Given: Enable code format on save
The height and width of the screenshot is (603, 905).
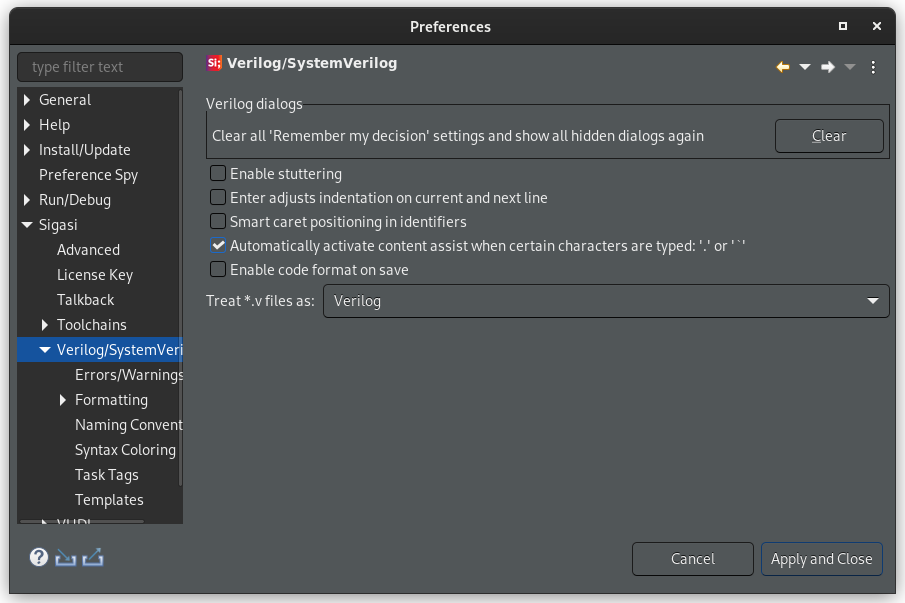Looking at the screenshot, I should pos(218,270).
